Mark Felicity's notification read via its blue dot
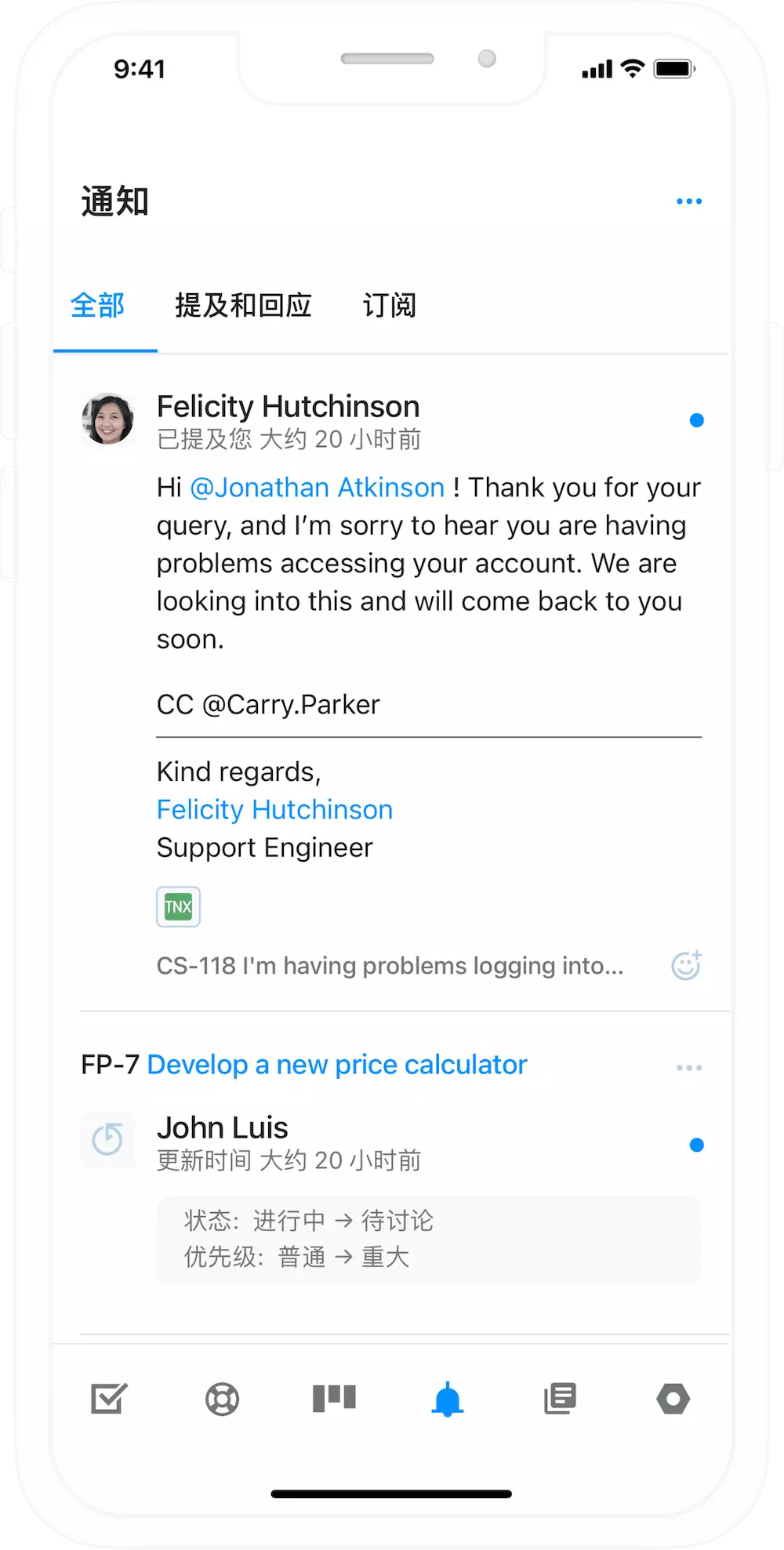 tap(697, 419)
